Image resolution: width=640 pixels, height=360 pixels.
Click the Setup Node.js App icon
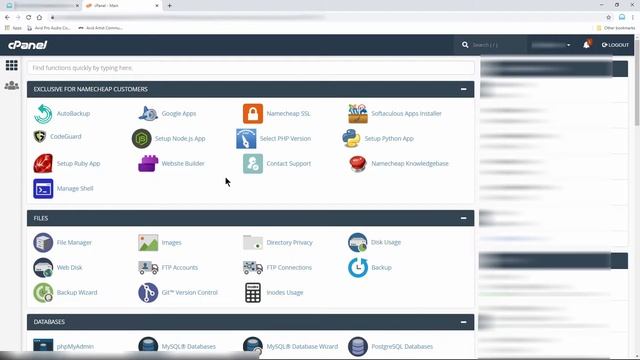coord(141,138)
